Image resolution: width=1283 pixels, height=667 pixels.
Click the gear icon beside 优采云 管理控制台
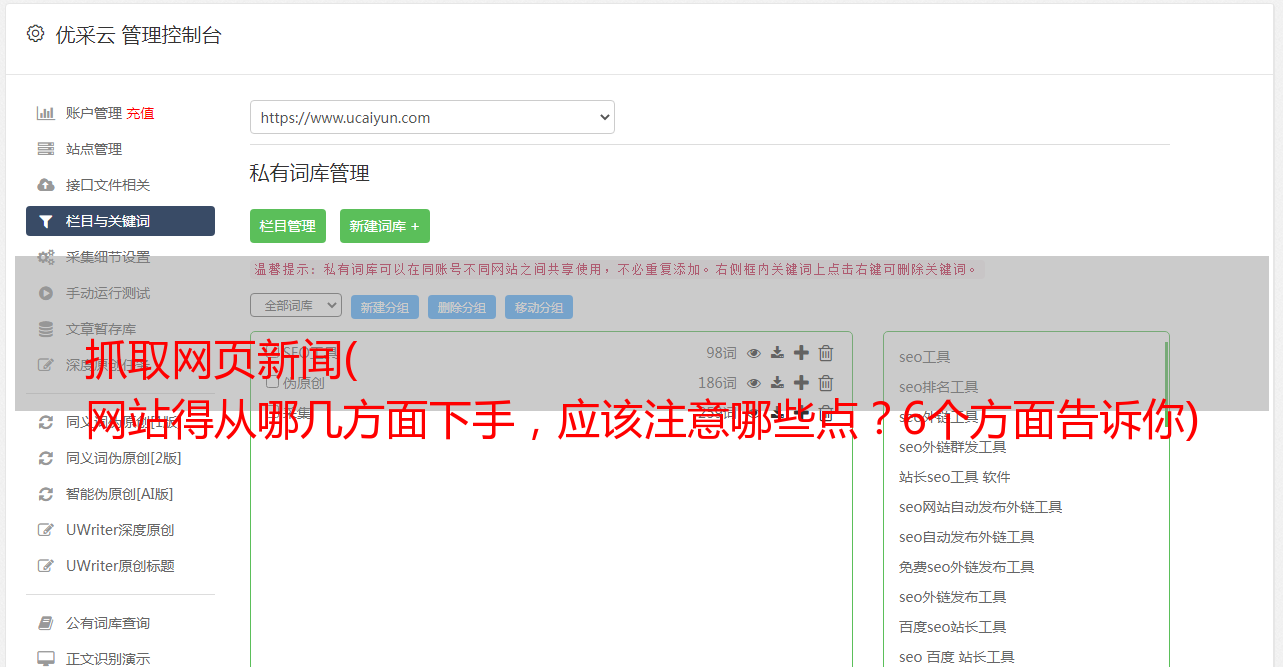point(35,34)
